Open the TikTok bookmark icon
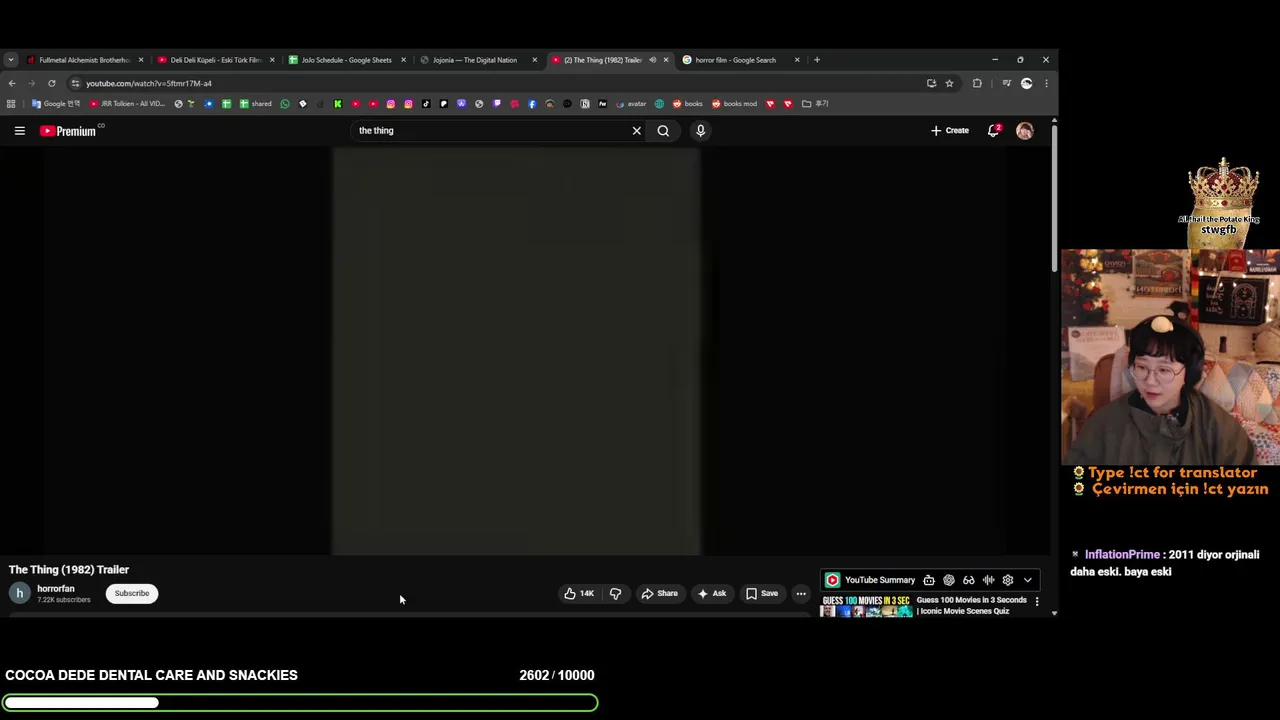 click(x=426, y=104)
